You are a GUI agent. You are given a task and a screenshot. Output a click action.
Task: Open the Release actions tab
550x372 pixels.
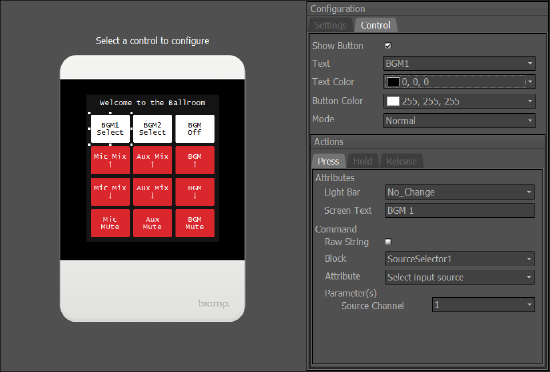401,161
